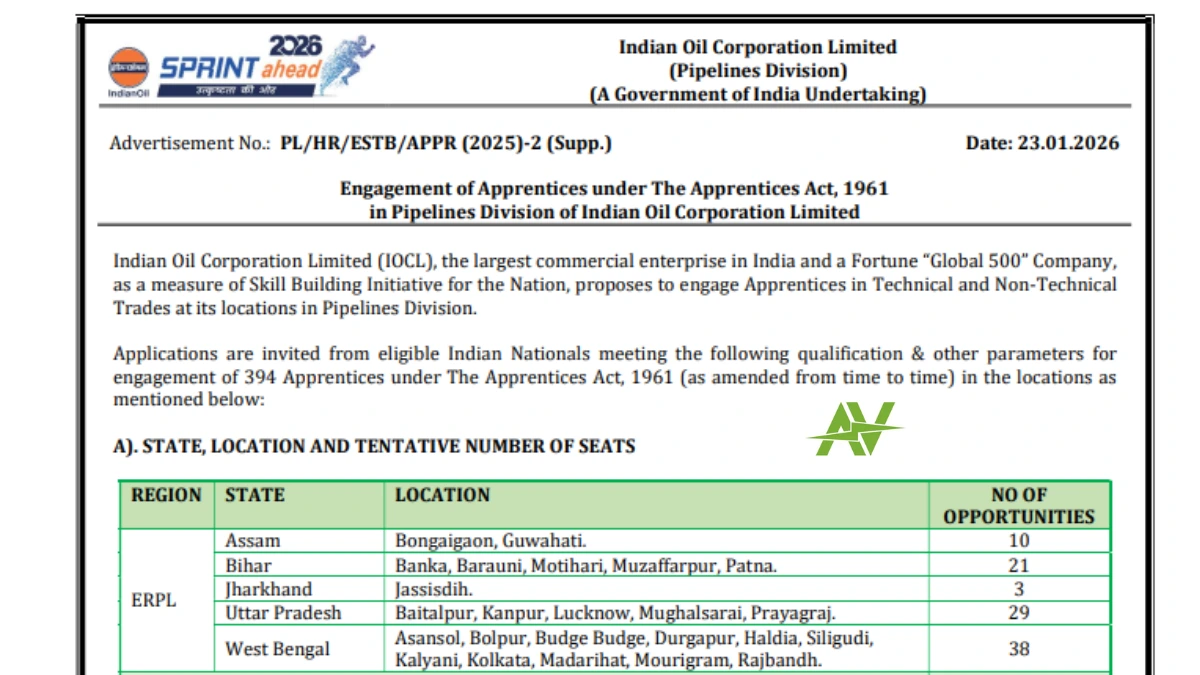The height and width of the screenshot is (675, 1200).
Task: Click the Jharkhand opportunities count 3
Action: (x=1018, y=589)
